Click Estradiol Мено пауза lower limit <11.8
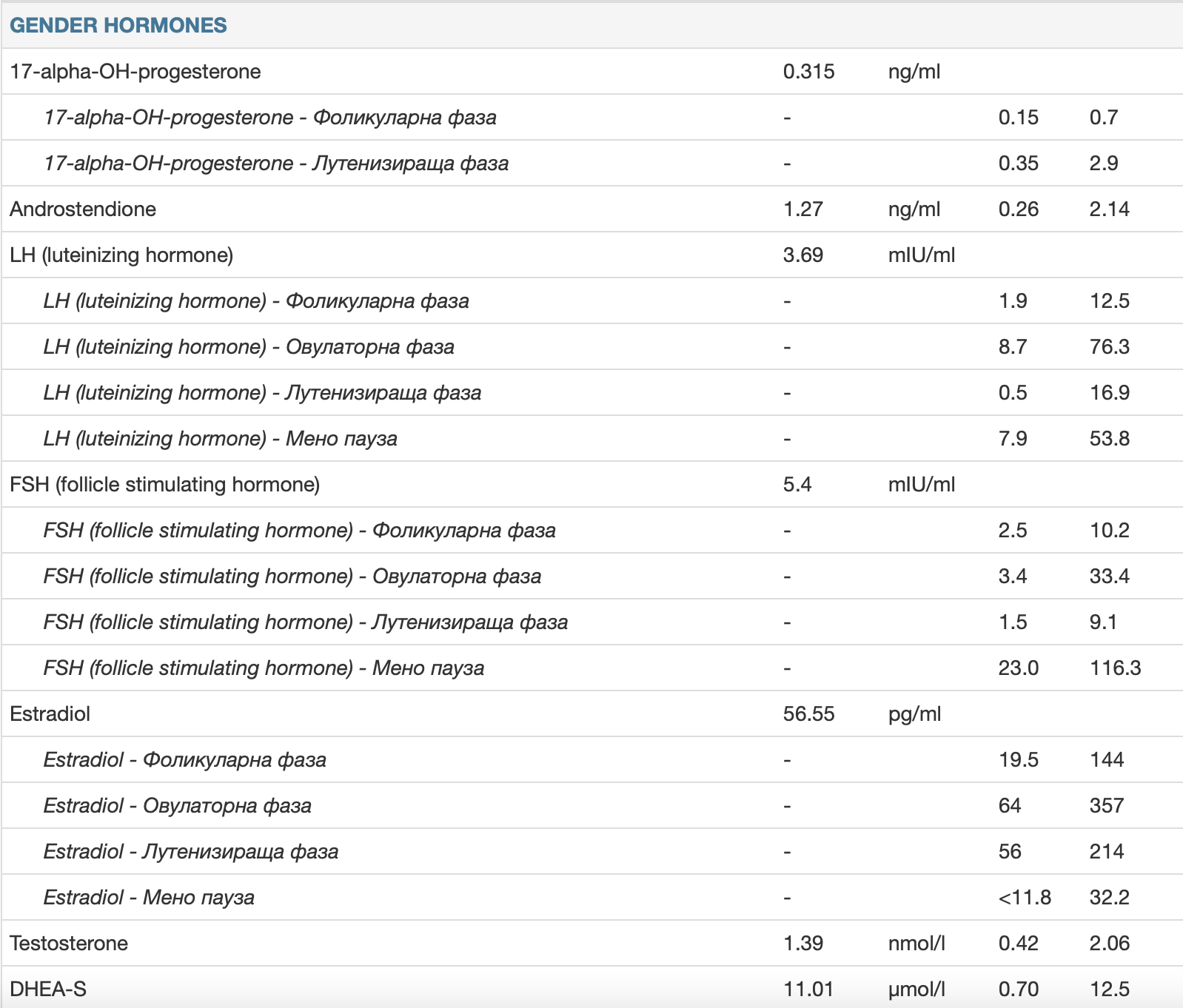Screen dimensions: 1183x1008 [1025, 898]
